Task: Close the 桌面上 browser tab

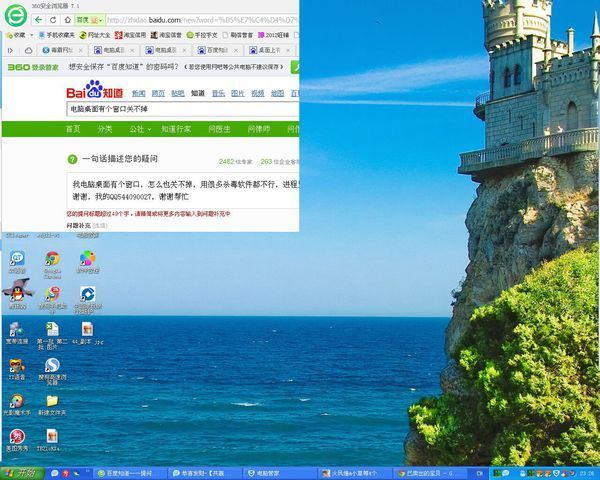Action: (288, 50)
